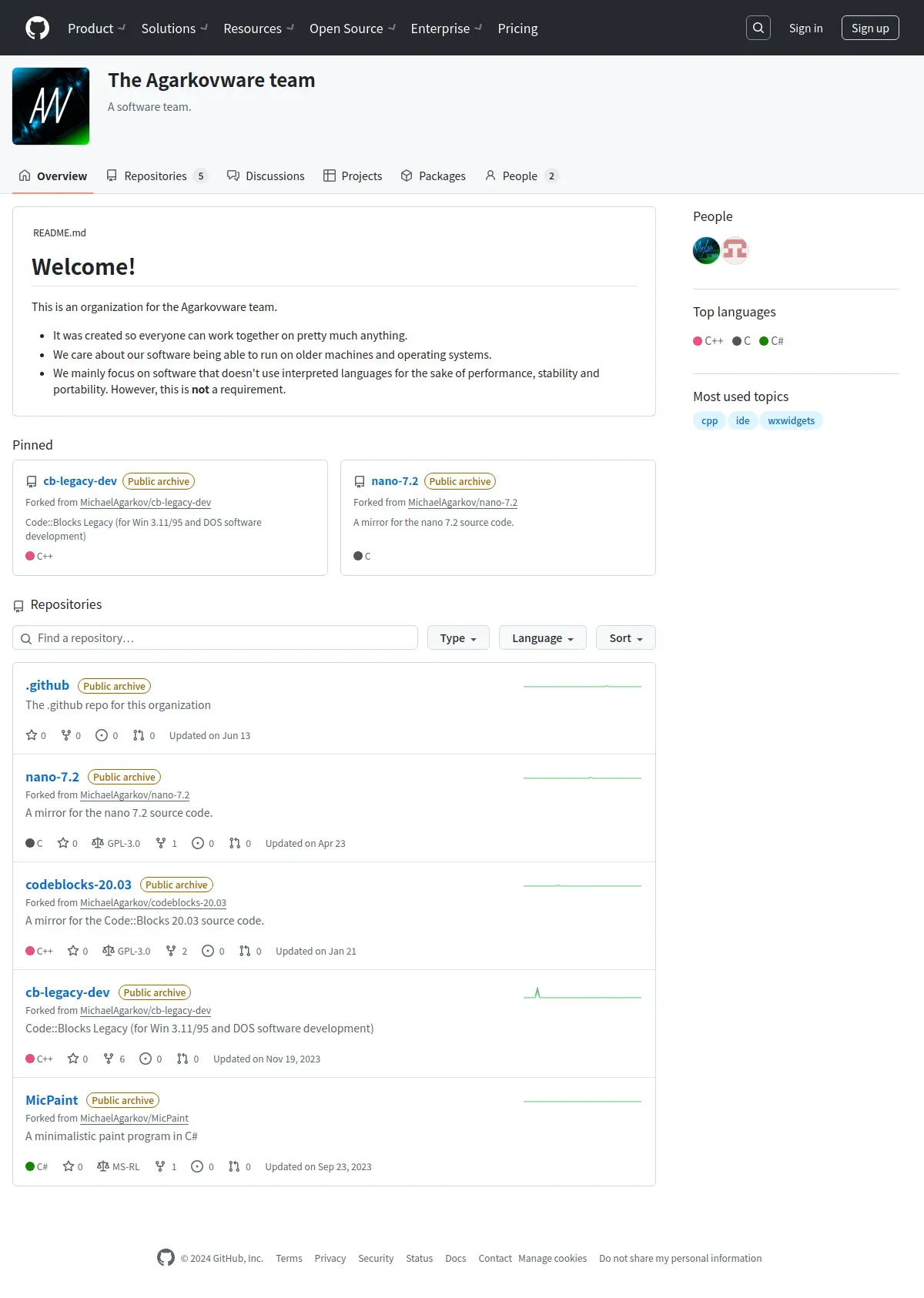Image resolution: width=924 pixels, height=1298 pixels.
Task: Open the MicPaint repository link
Action: tap(52, 1100)
